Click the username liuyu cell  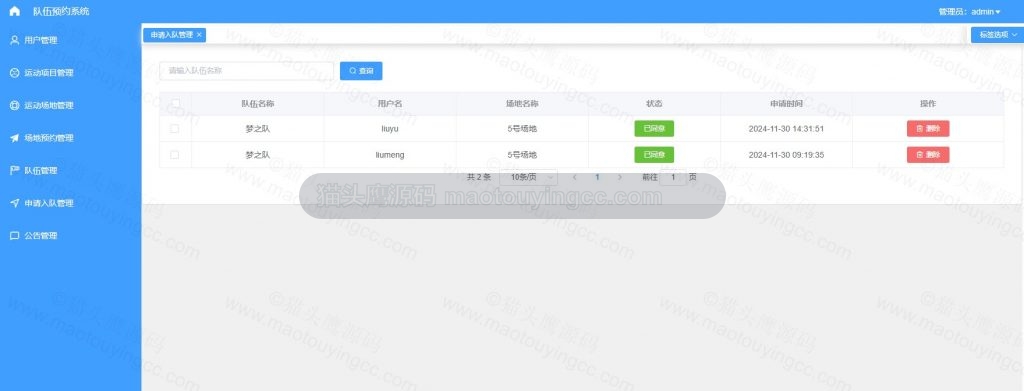[x=390, y=129]
